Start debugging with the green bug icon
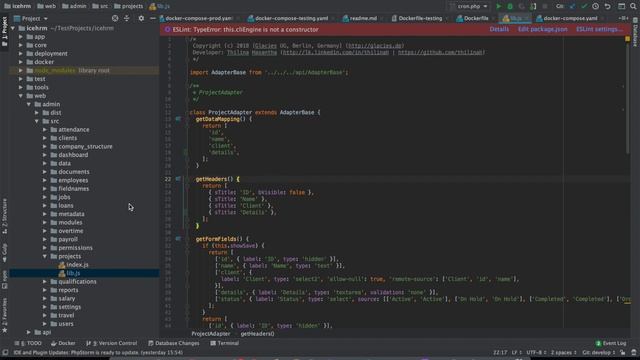 510,6
